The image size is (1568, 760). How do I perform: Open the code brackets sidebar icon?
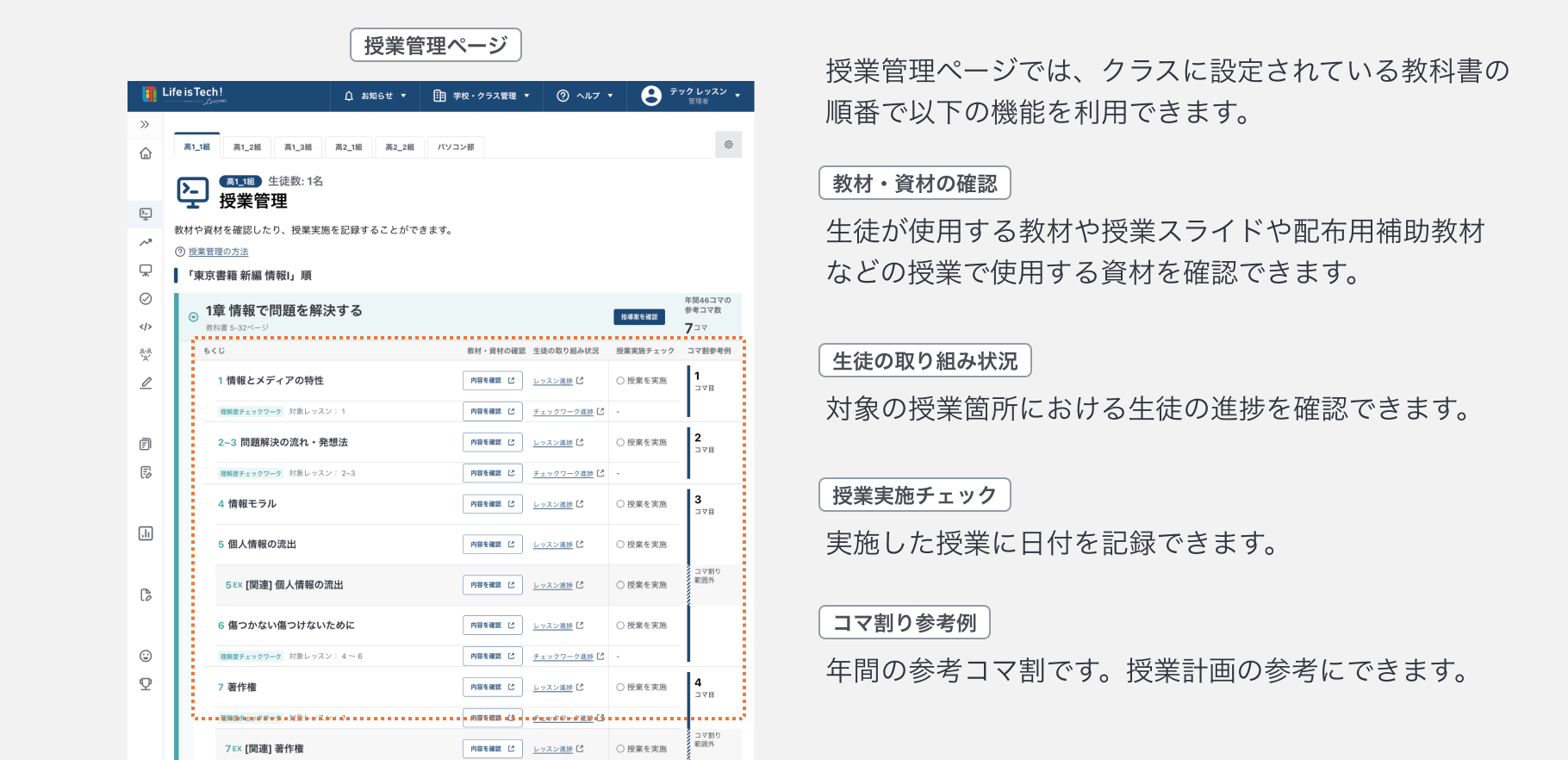(146, 327)
